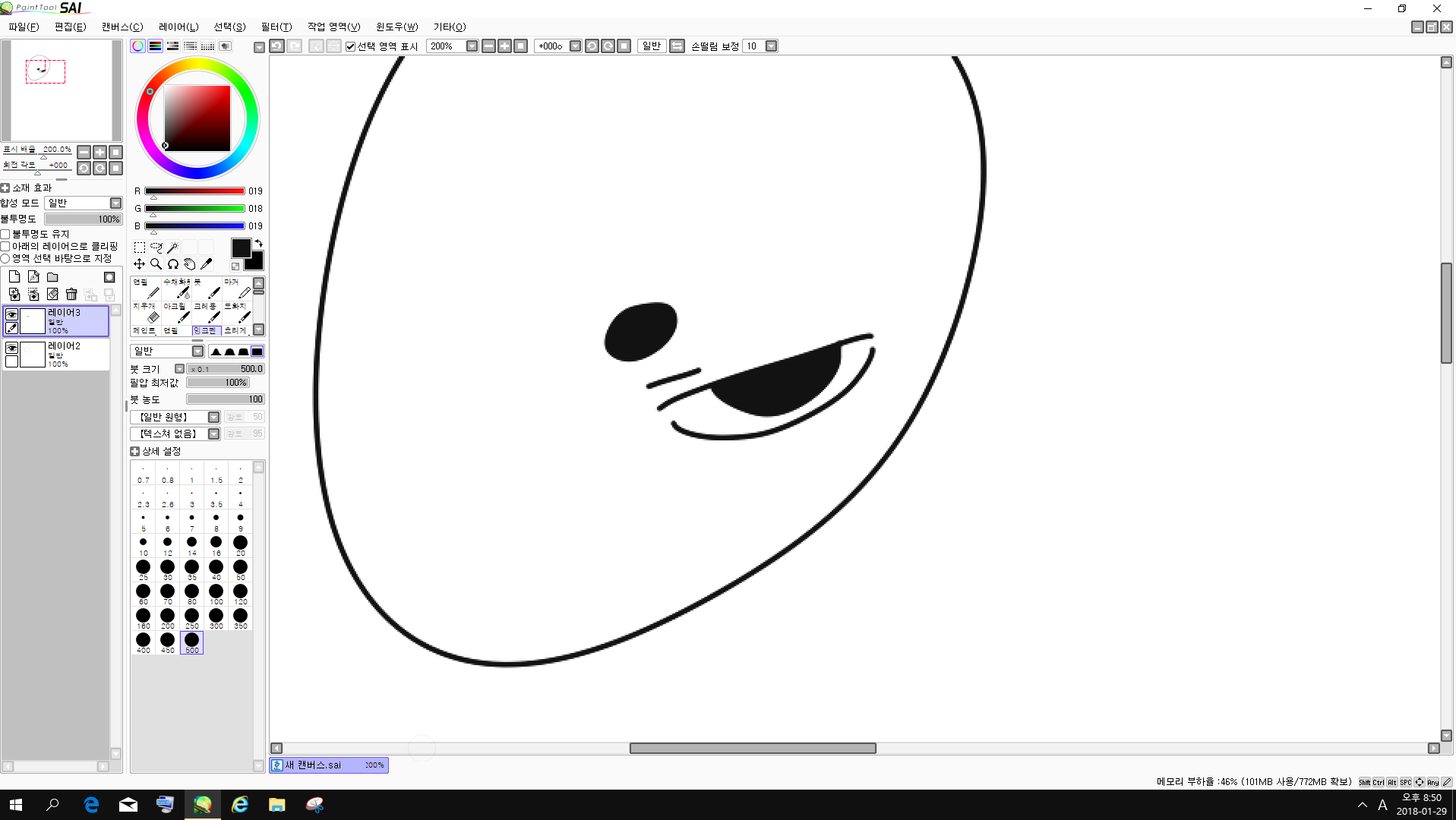
Task: Uncheck 선택 영역 표시 checkbox
Action: click(x=350, y=46)
